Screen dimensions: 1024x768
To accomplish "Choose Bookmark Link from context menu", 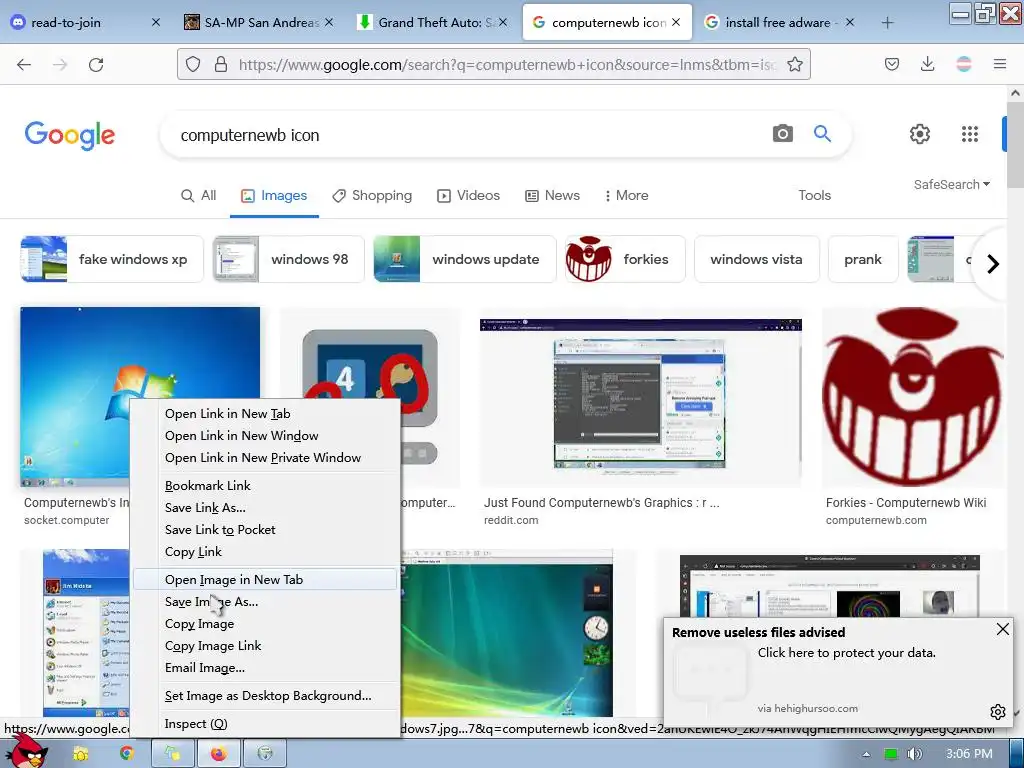I will [x=265, y=486].
